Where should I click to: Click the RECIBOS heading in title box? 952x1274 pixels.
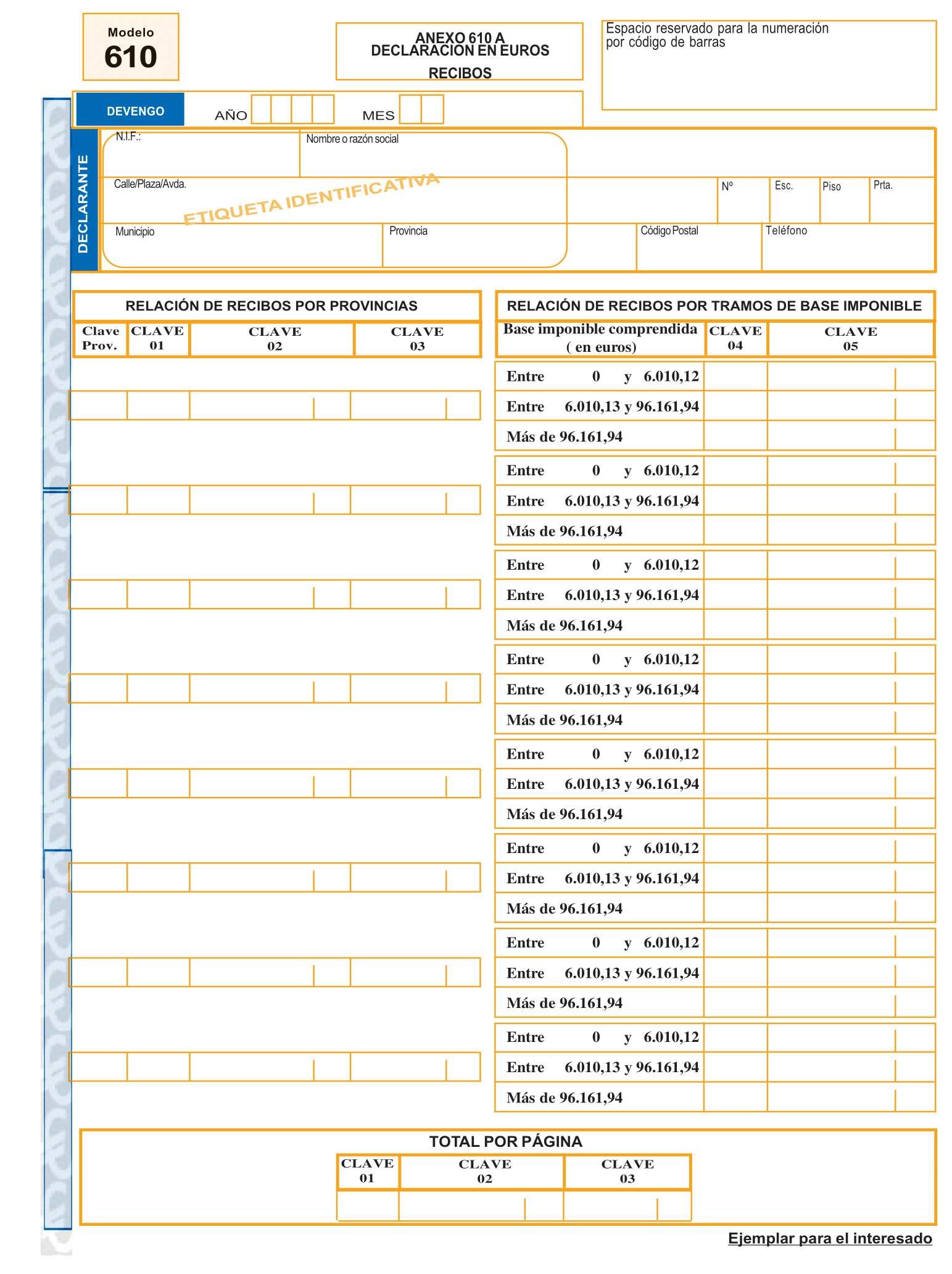(x=460, y=73)
